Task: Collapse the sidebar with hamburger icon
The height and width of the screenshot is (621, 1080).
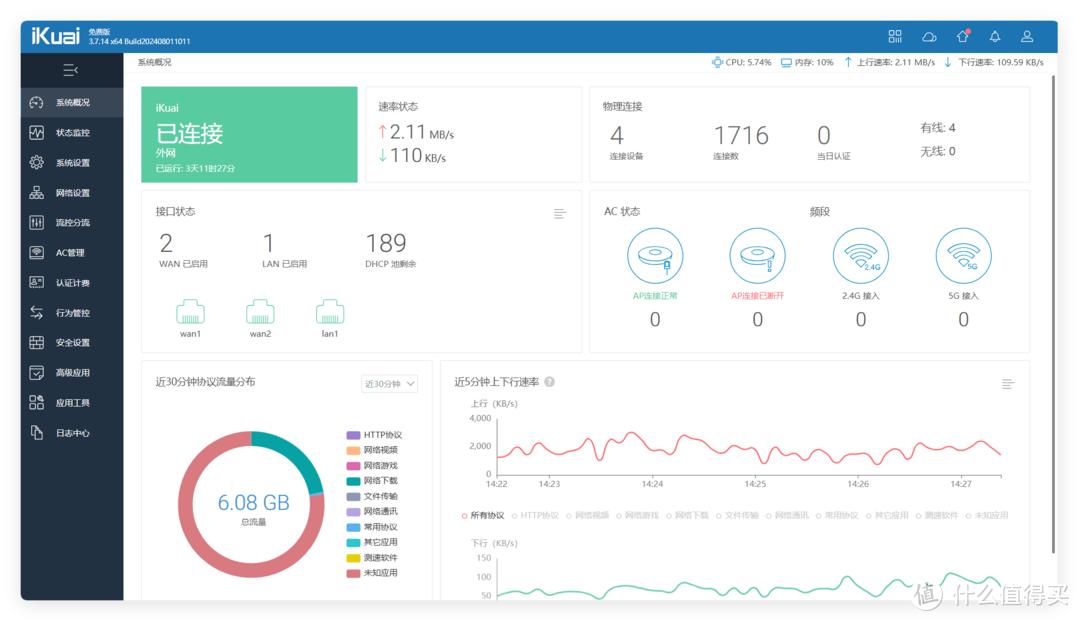Action: point(70,70)
